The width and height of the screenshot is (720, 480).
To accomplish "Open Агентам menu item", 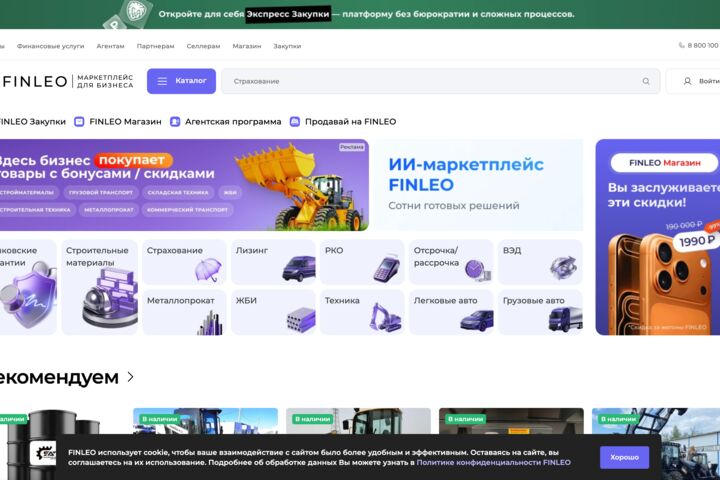I will [110, 46].
